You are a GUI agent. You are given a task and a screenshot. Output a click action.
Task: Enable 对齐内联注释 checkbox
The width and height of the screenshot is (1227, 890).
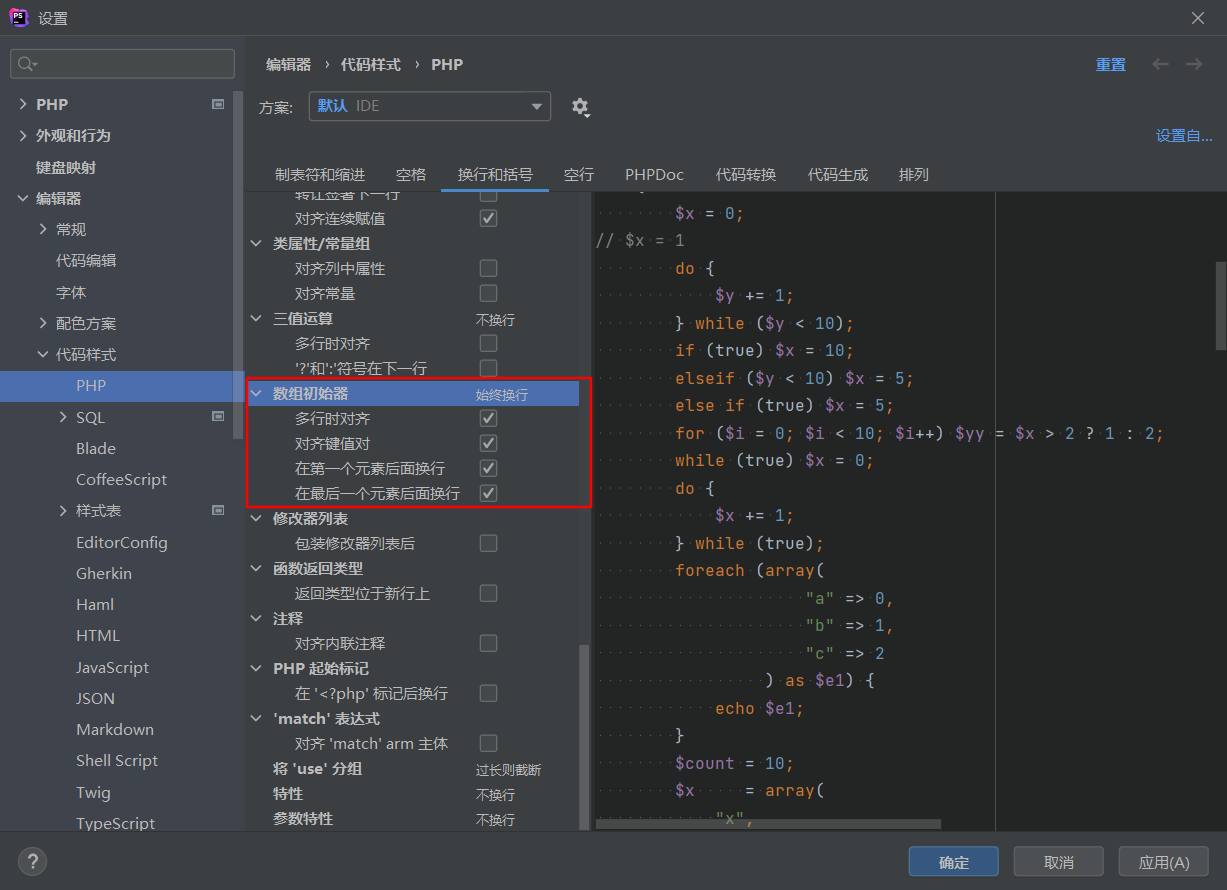click(x=488, y=643)
